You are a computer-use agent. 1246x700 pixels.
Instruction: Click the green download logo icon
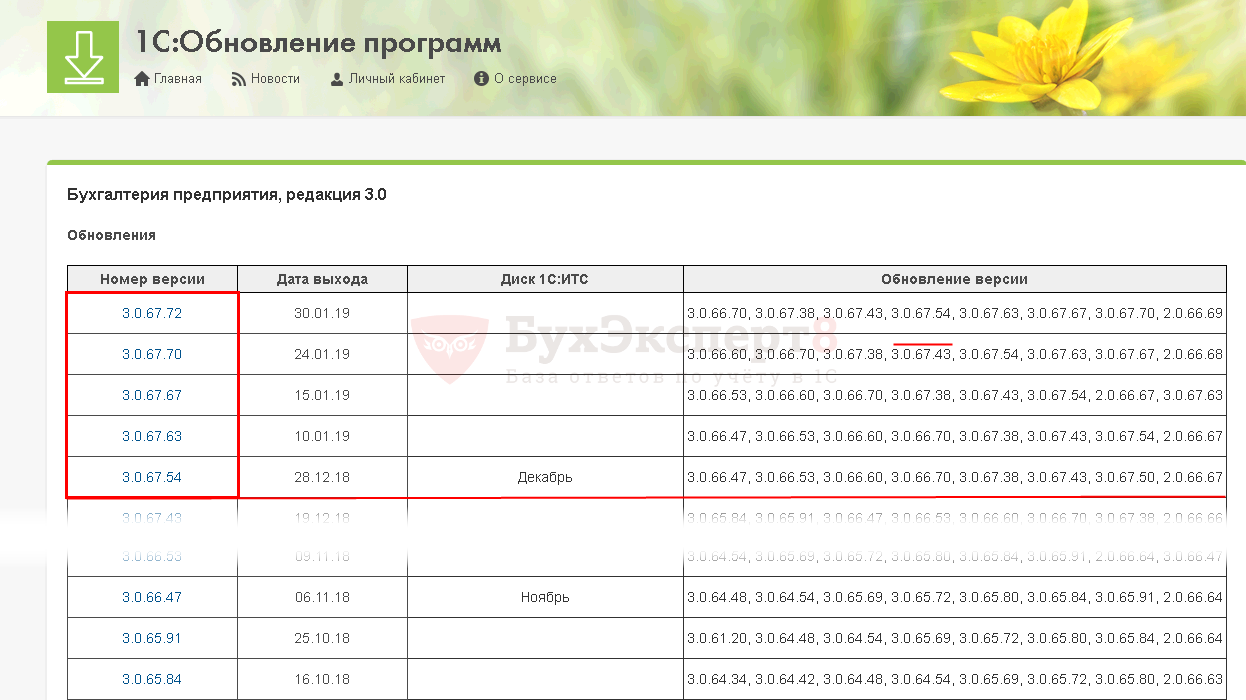pyautogui.click(x=83, y=57)
